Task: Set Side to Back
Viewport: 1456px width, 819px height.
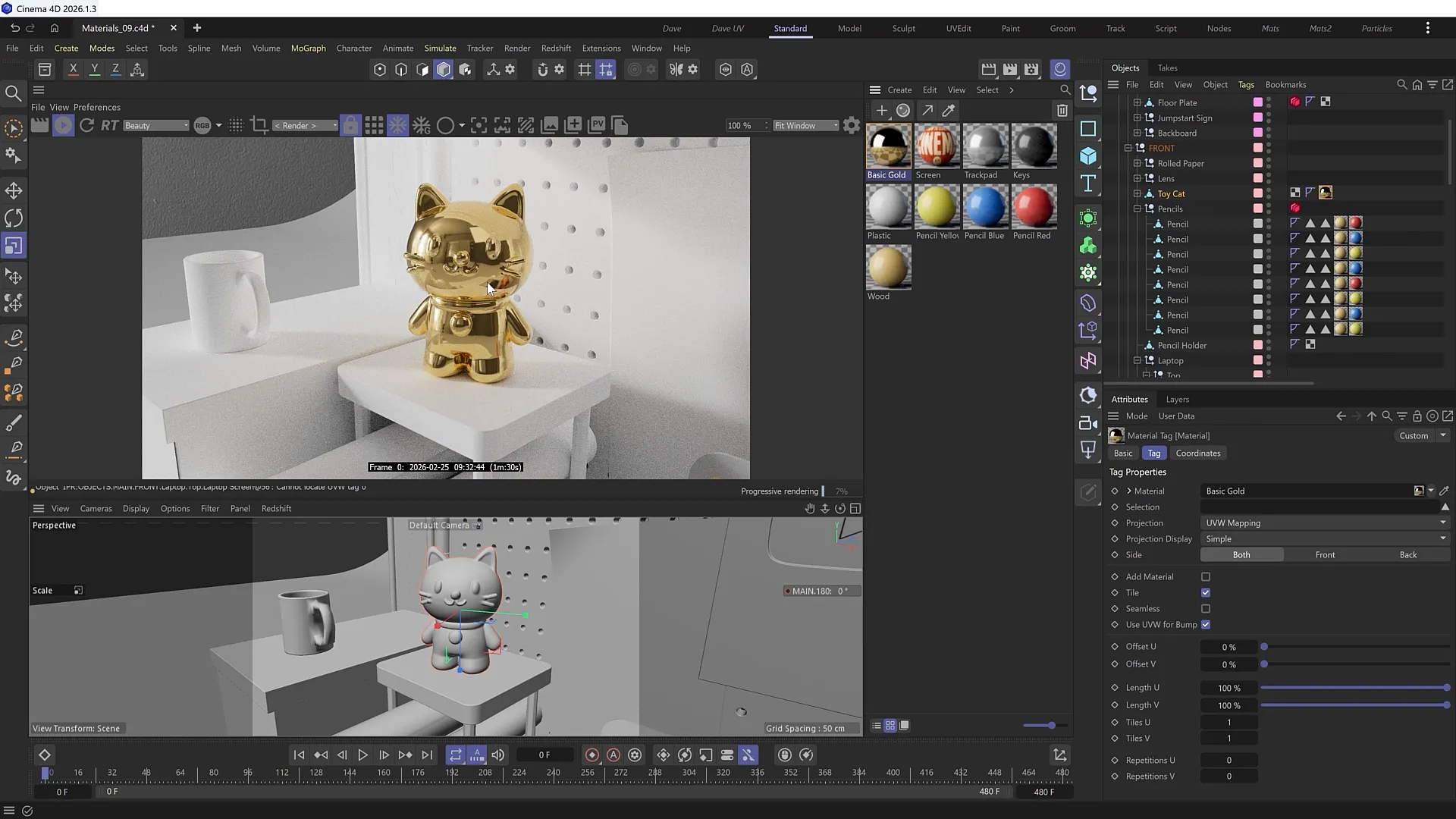Action: click(1408, 555)
